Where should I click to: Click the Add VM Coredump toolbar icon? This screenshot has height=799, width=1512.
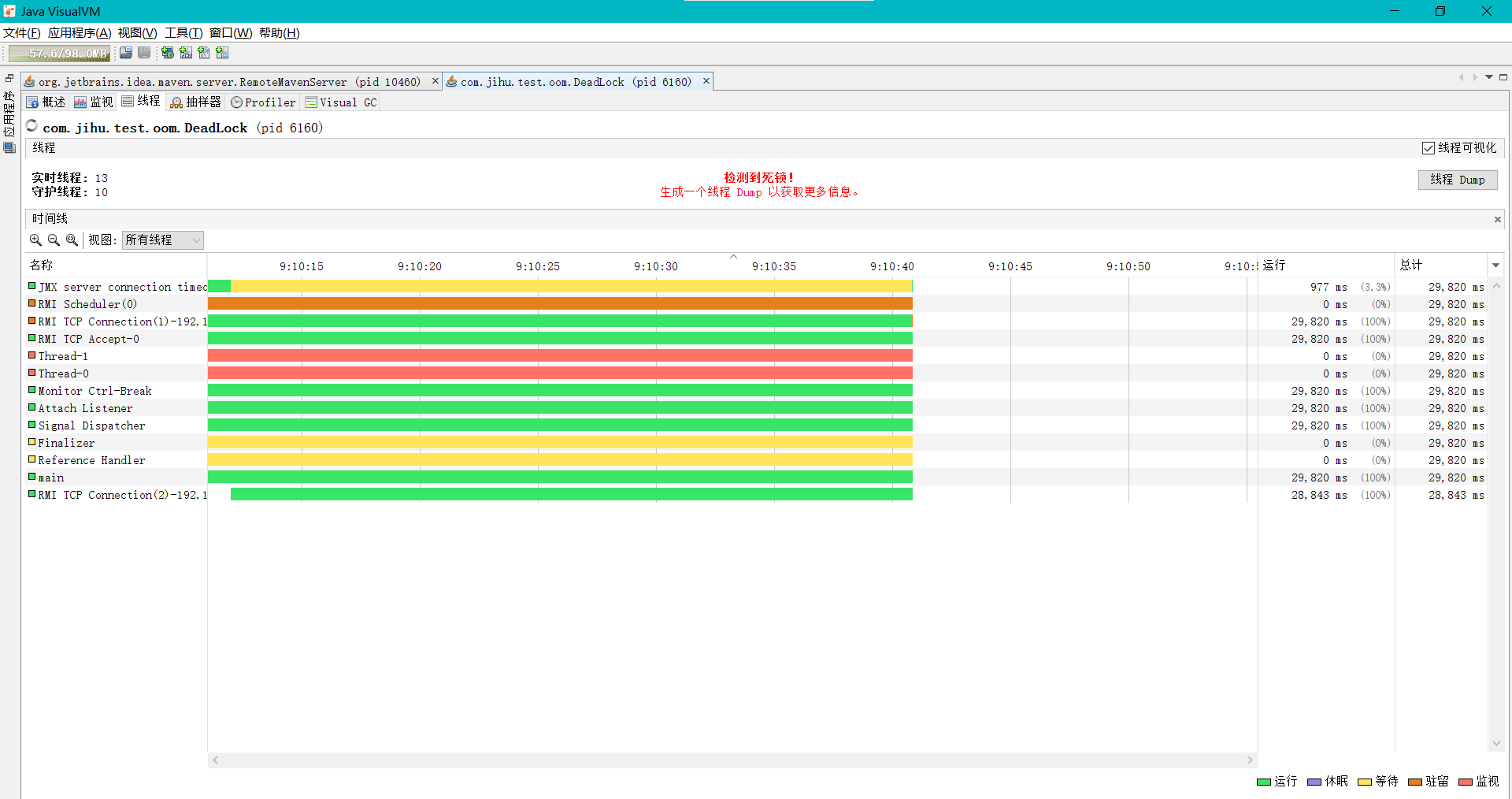(x=204, y=53)
